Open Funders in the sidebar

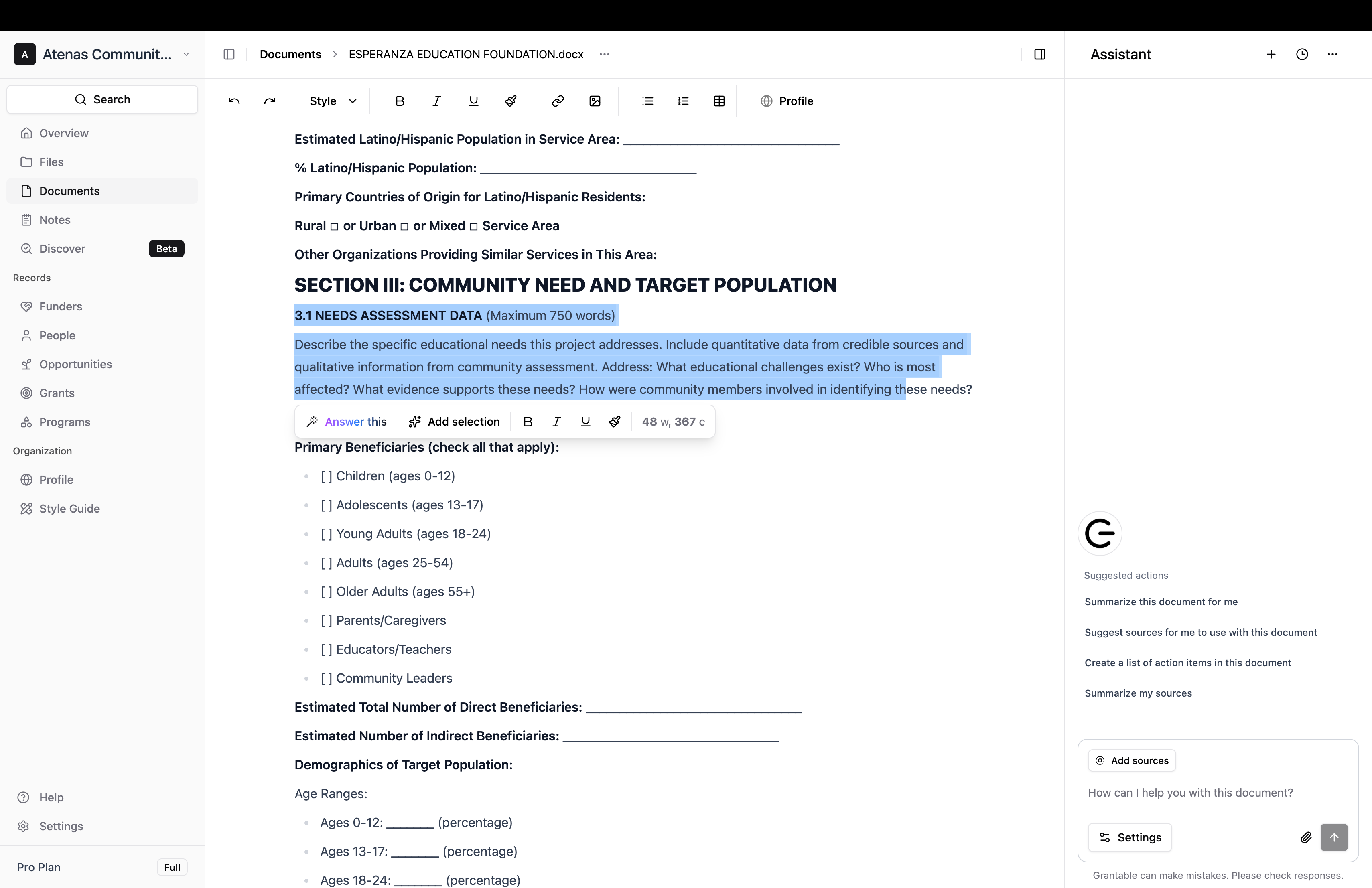pos(61,306)
